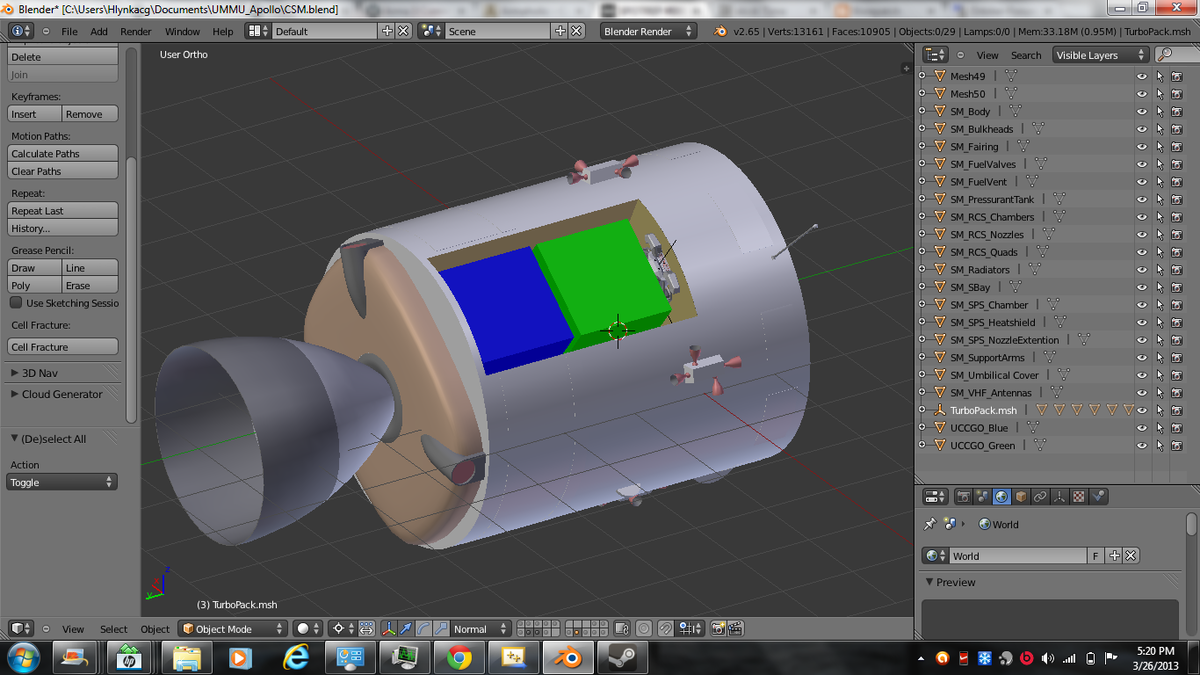Open the Object properties tab cube icon

1021,496
